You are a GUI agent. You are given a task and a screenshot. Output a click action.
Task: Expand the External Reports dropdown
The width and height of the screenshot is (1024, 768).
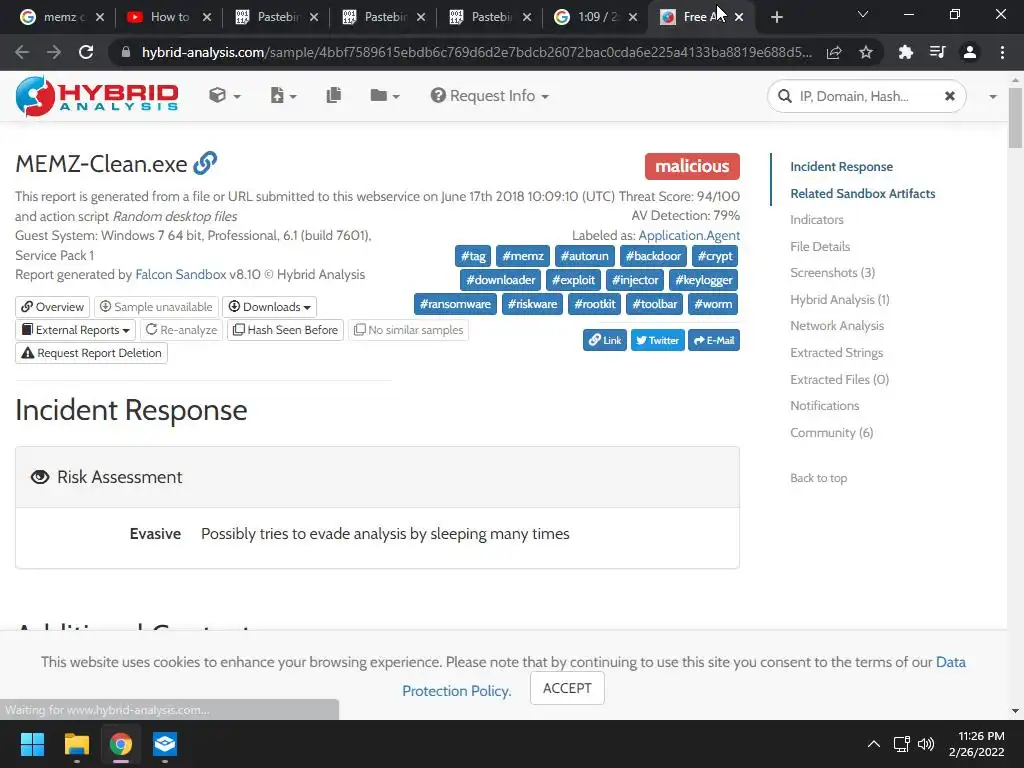point(75,330)
